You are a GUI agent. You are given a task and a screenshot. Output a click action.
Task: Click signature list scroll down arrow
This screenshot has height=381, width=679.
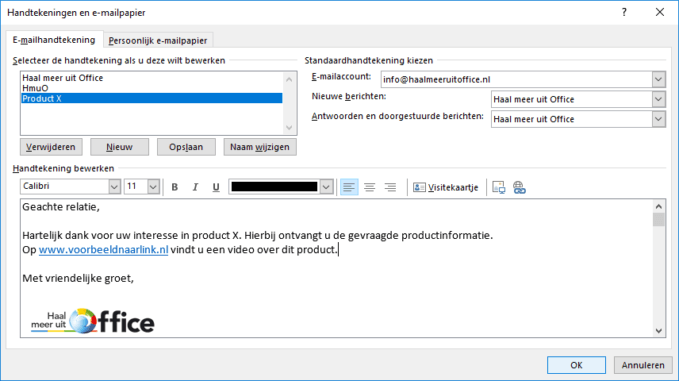coord(289,128)
